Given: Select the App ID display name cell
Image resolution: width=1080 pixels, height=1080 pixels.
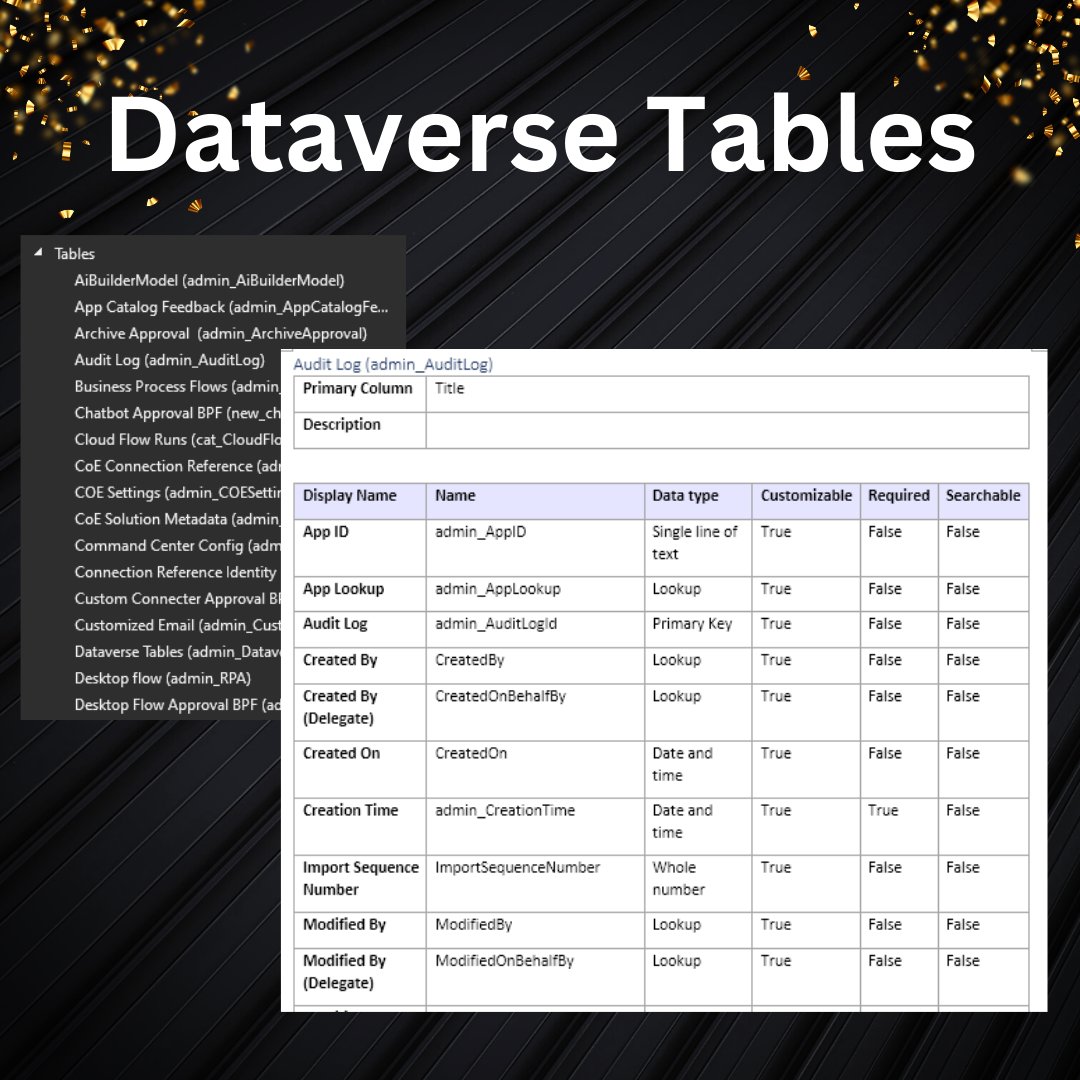Looking at the screenshot, I should 360,548.
